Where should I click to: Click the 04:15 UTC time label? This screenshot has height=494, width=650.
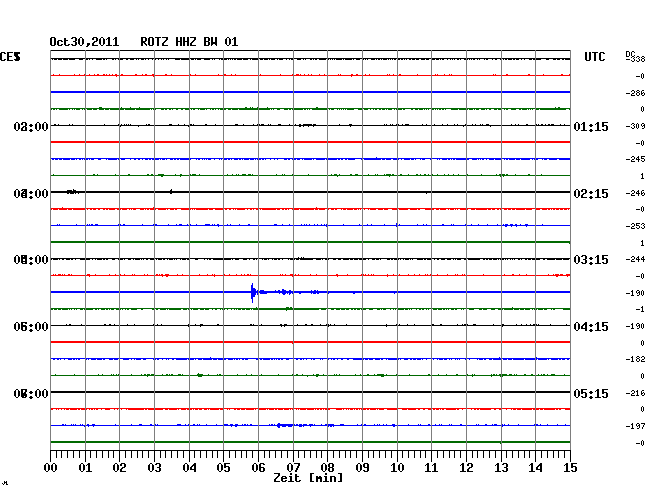pyautogui.click(x=591, y=327)
